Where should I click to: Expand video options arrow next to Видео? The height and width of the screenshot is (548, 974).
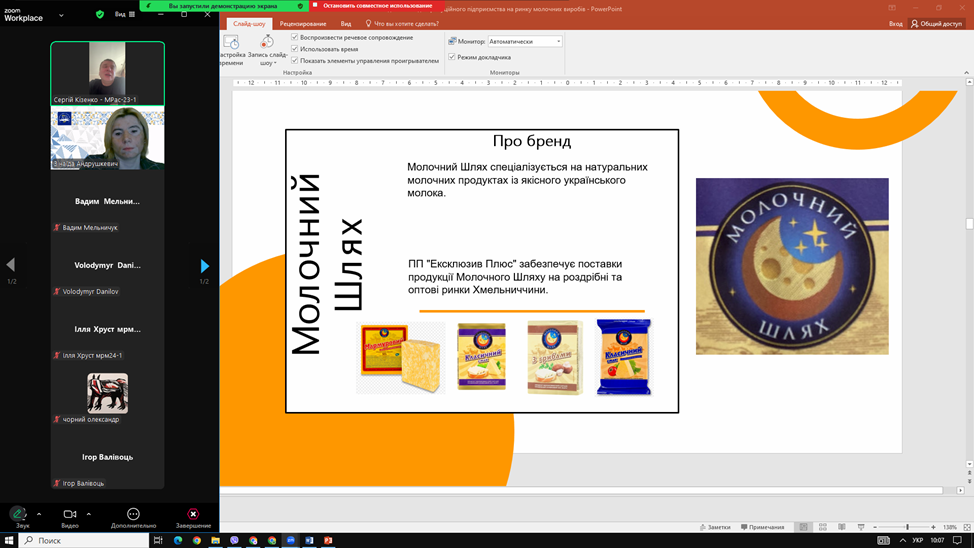pos(88,514)
